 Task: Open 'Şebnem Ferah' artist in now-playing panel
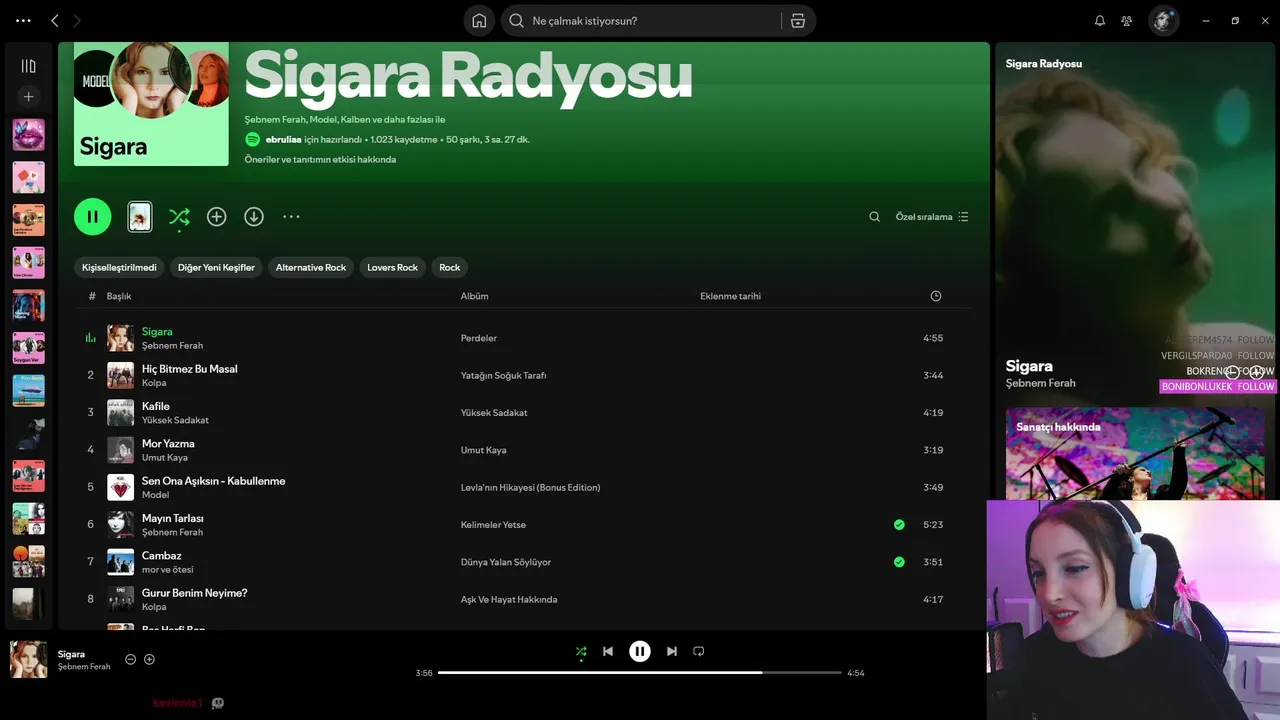(1041, 383)
